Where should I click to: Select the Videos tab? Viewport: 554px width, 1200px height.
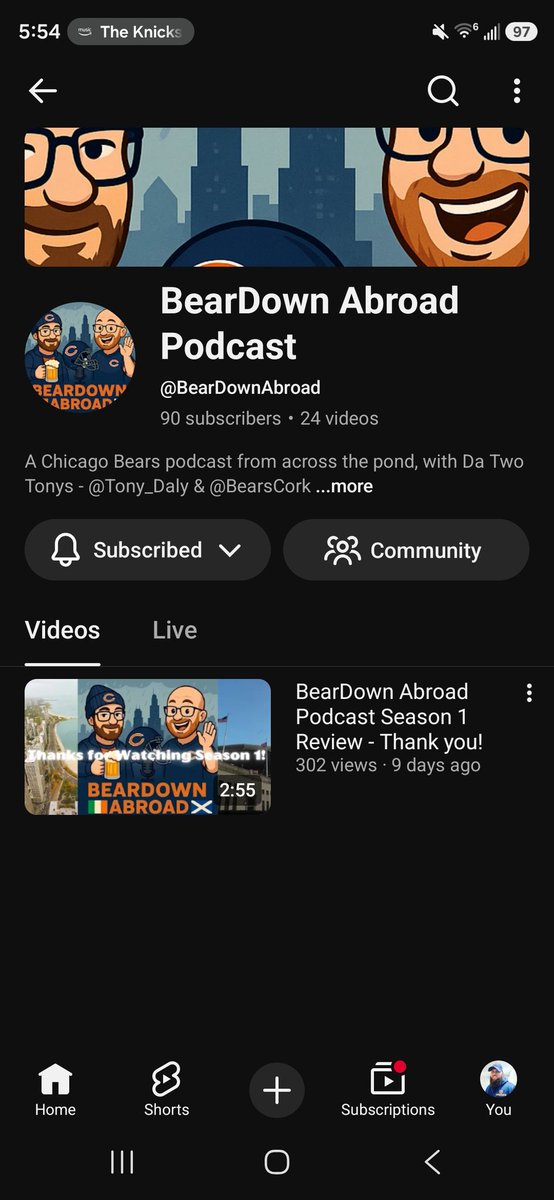[62, 630]
